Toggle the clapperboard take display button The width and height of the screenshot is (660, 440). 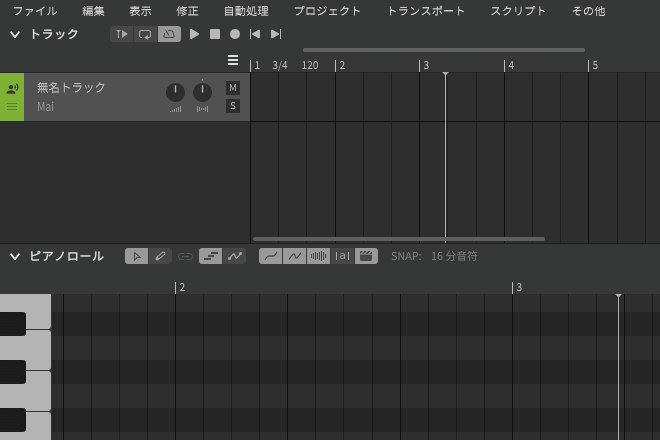(x=366, y=256)
